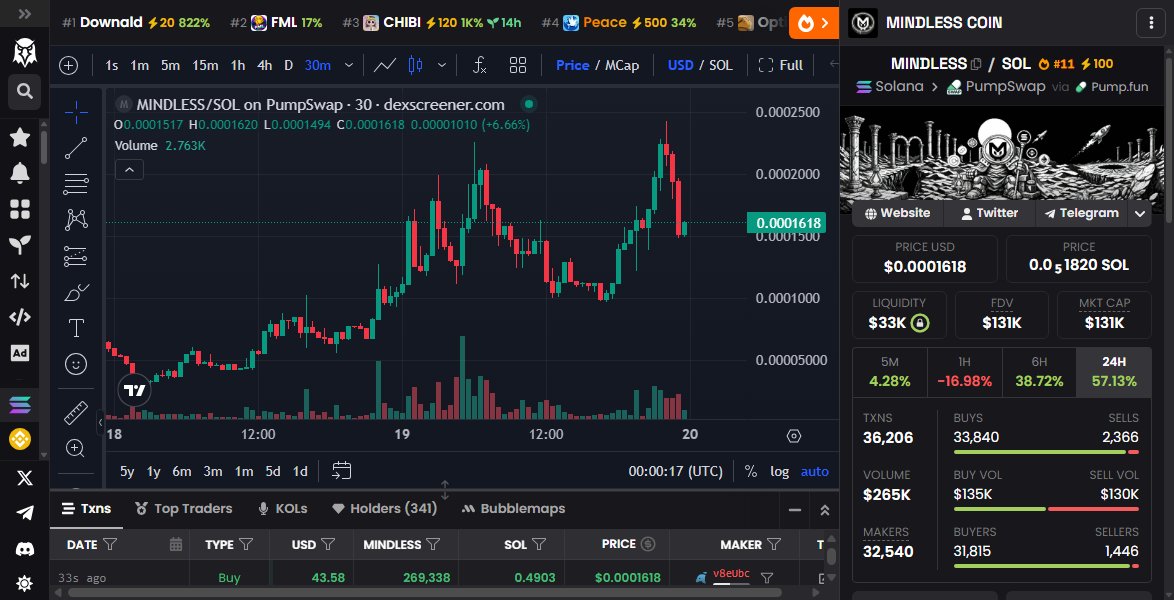Viewport: 1174px width, 600px height.
Task: Select the measure ruler tool
Action: point(75,411)
